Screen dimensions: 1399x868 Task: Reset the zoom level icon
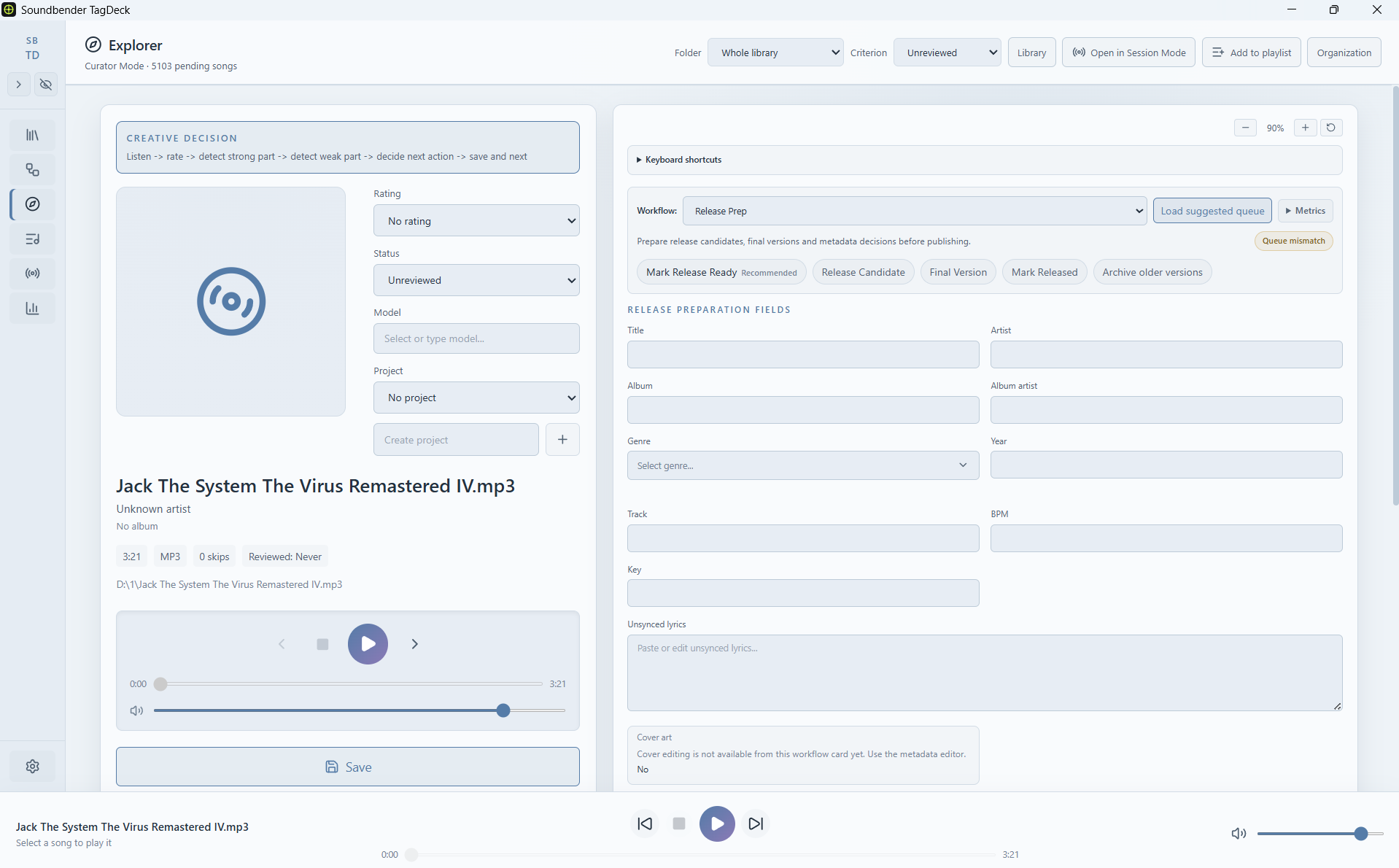tap(1331, 128)
